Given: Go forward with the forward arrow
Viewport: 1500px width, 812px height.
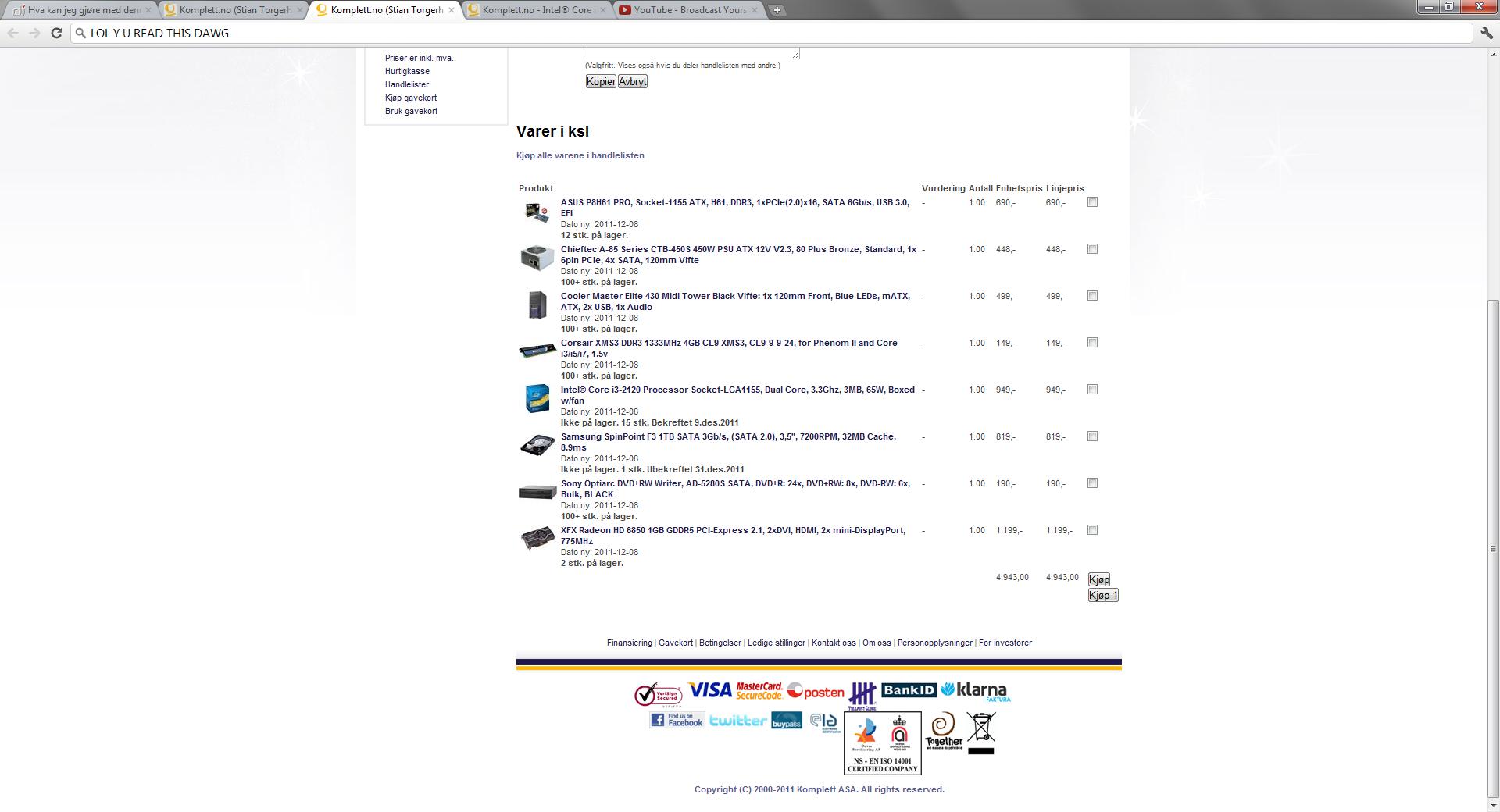Looking at the screenshot, I should coord(34,33).
